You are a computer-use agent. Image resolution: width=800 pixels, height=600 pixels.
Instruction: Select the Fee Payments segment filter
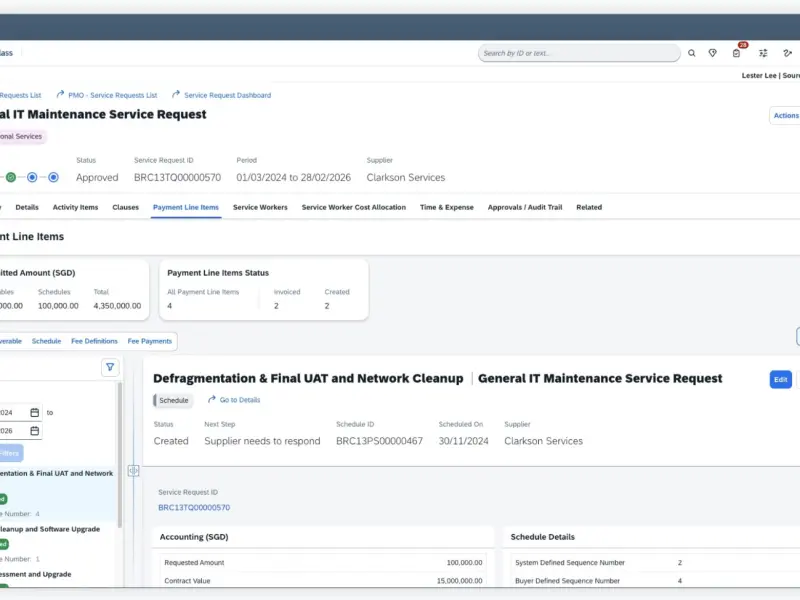point(149,341)
